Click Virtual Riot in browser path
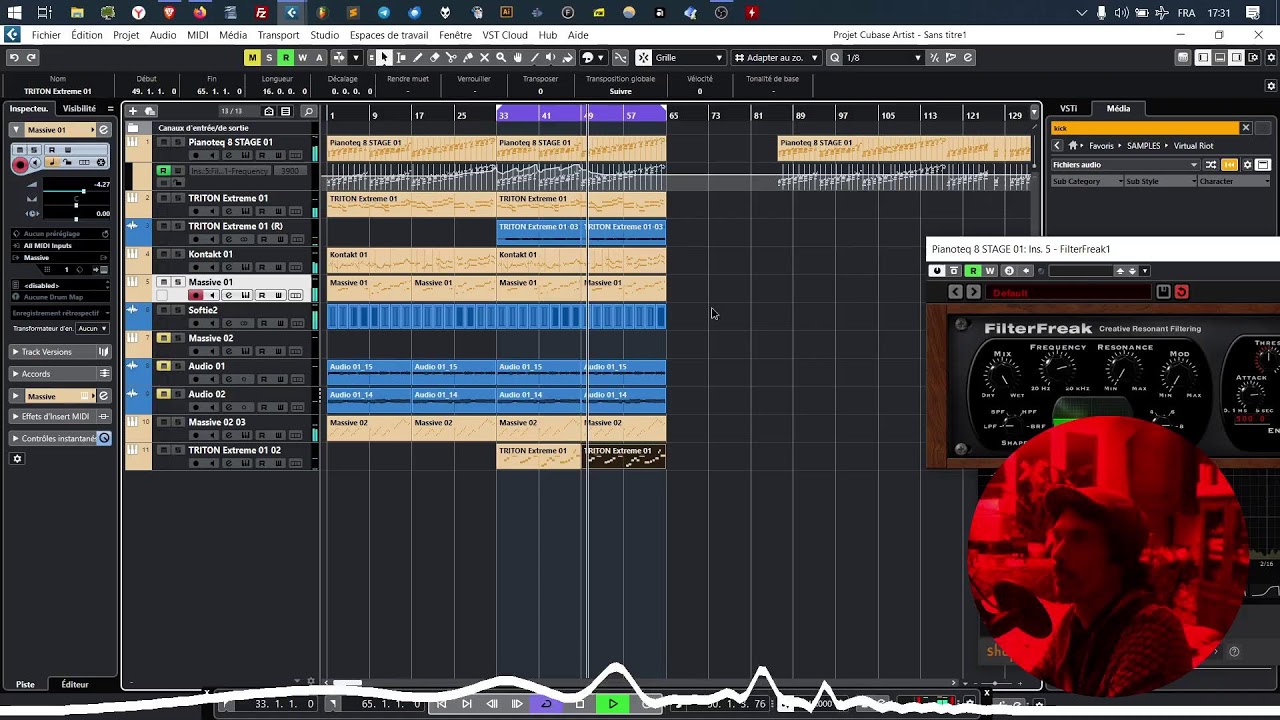Image resolution: width=1280 pixels, height=720 pixels. (1193, 146)
